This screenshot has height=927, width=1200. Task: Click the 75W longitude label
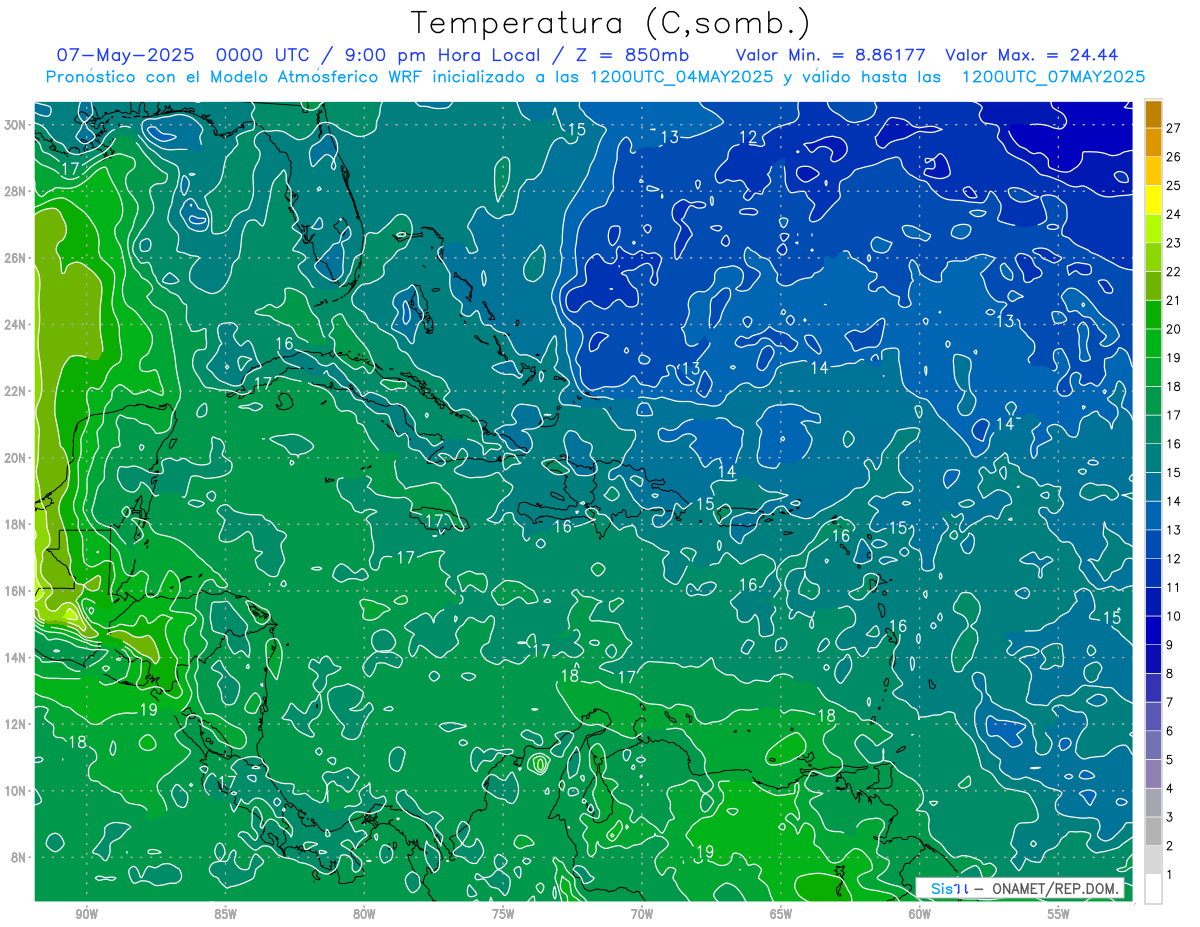click(x=503, y=914)
